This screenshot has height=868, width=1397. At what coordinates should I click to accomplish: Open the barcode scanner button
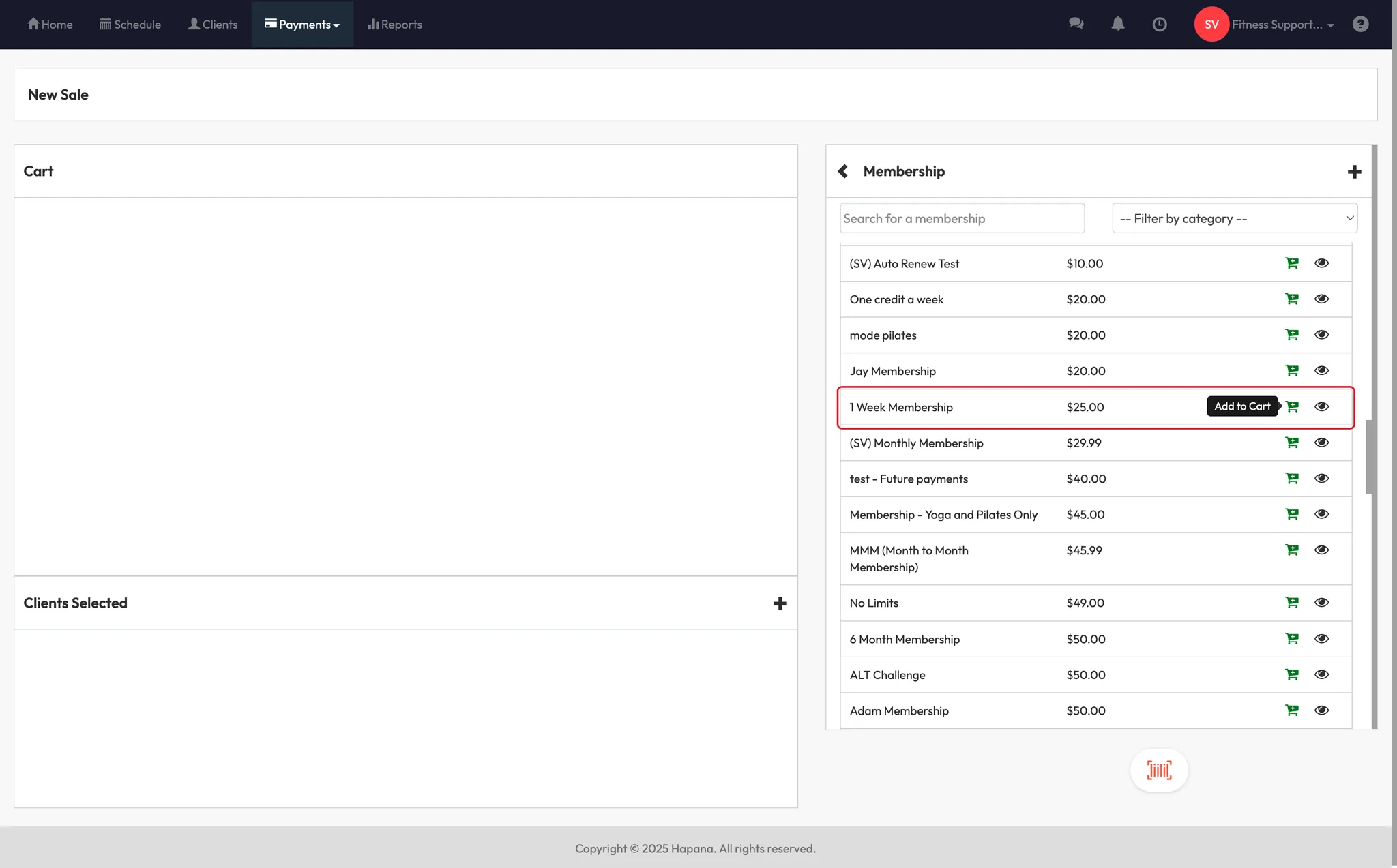coord(1159,770)
